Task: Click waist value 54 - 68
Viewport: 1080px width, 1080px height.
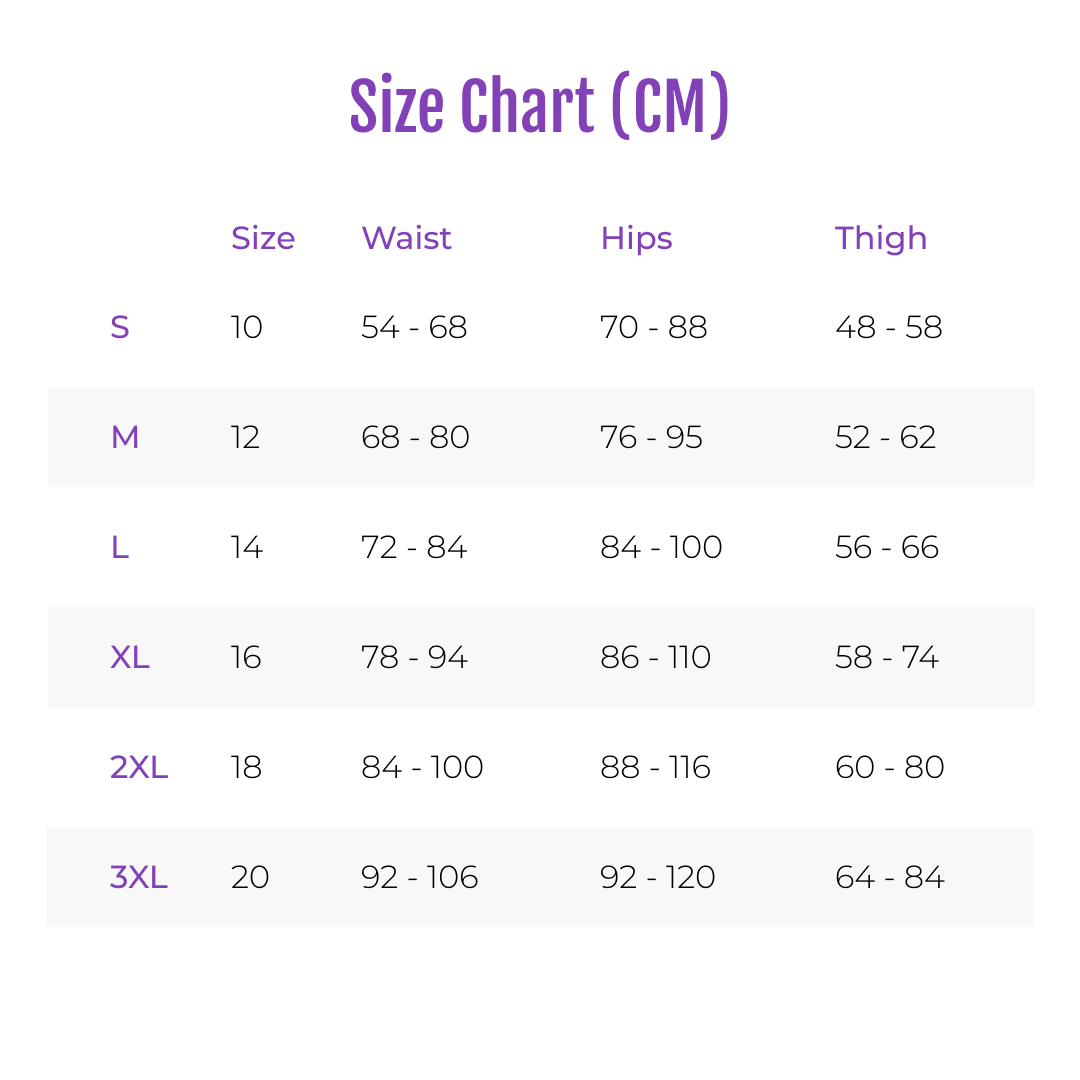Action: [x=414, y=327]
